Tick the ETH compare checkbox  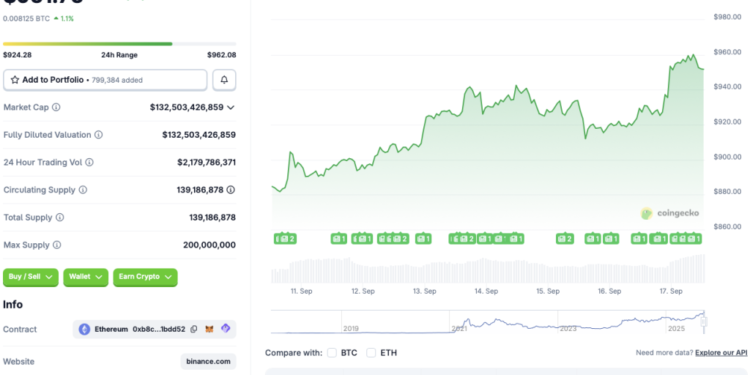click(371, 353)
